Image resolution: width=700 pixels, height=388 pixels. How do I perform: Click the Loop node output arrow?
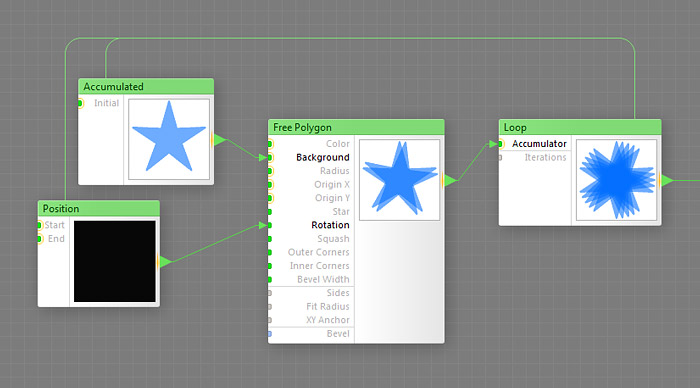[667, 180]
